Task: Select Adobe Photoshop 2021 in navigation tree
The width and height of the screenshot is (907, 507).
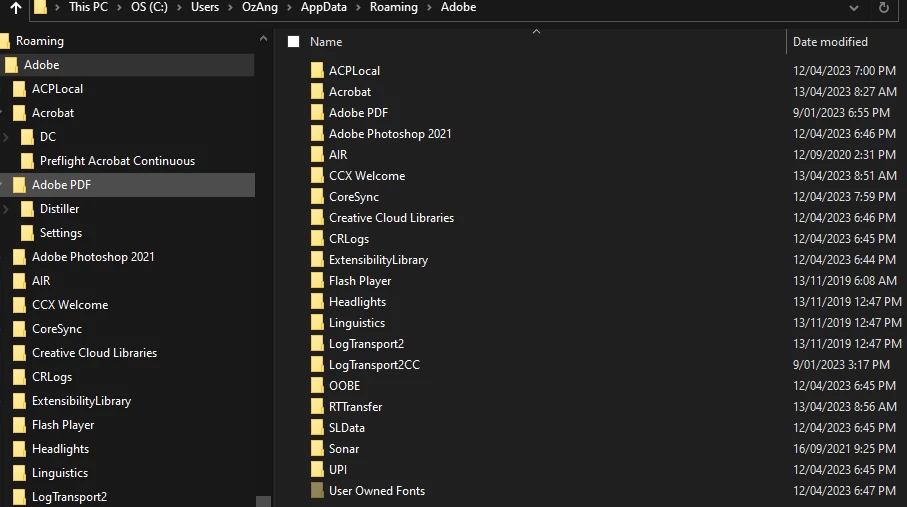Action: (93, 257)
